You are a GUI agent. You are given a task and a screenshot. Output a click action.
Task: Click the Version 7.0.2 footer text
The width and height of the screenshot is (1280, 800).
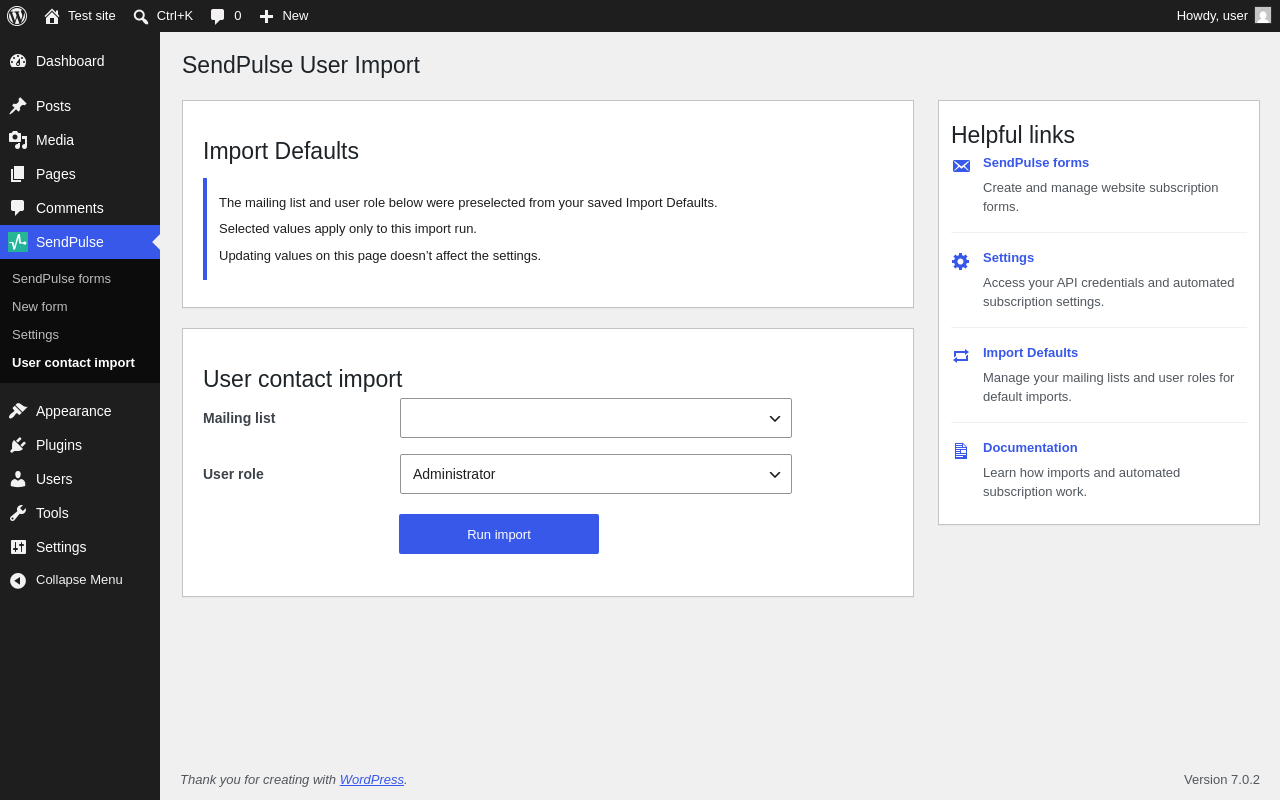pyautogui.click(x=1222, y=779)
